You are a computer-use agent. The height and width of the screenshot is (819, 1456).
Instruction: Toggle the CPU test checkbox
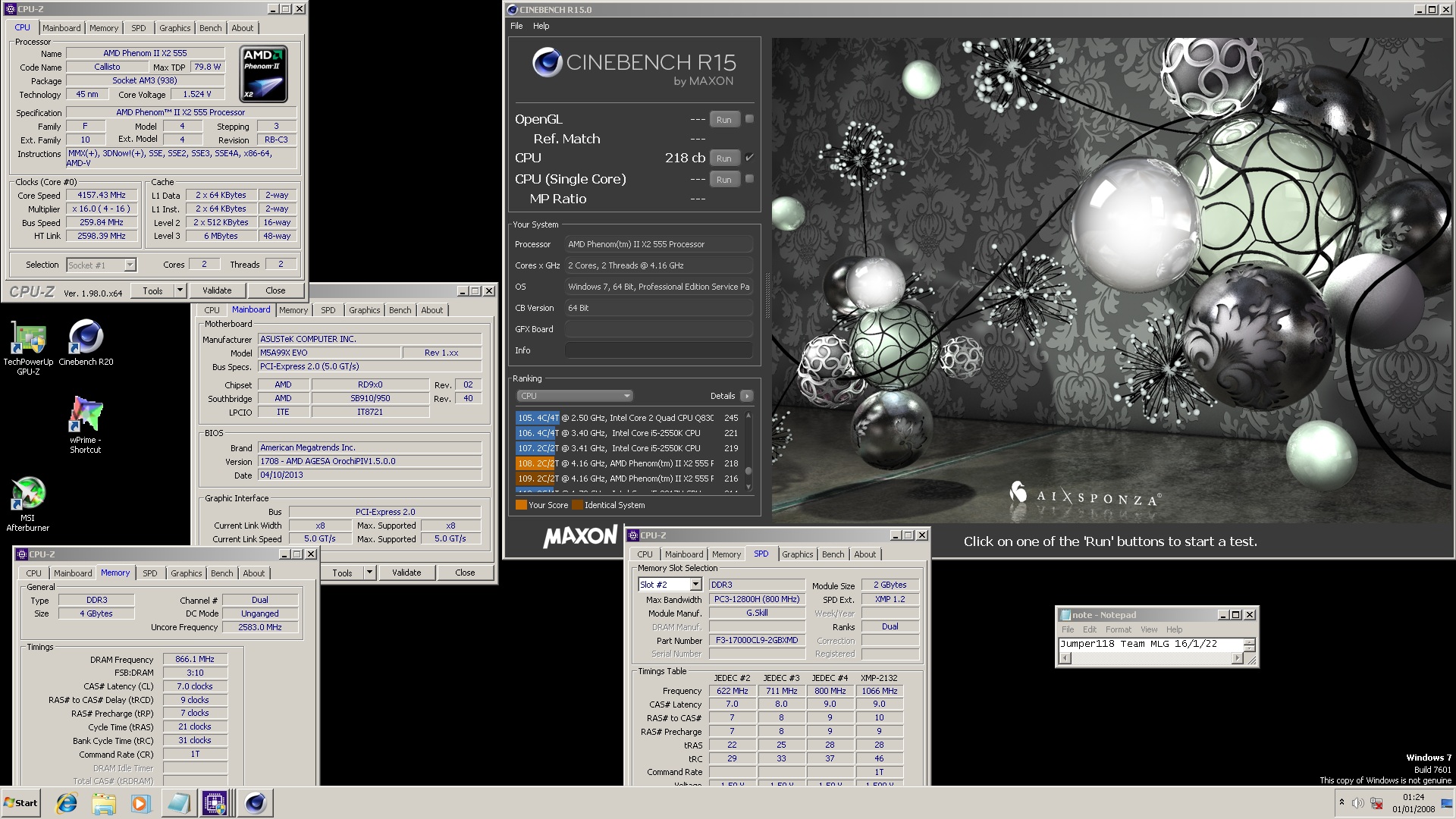click(749, 158)
